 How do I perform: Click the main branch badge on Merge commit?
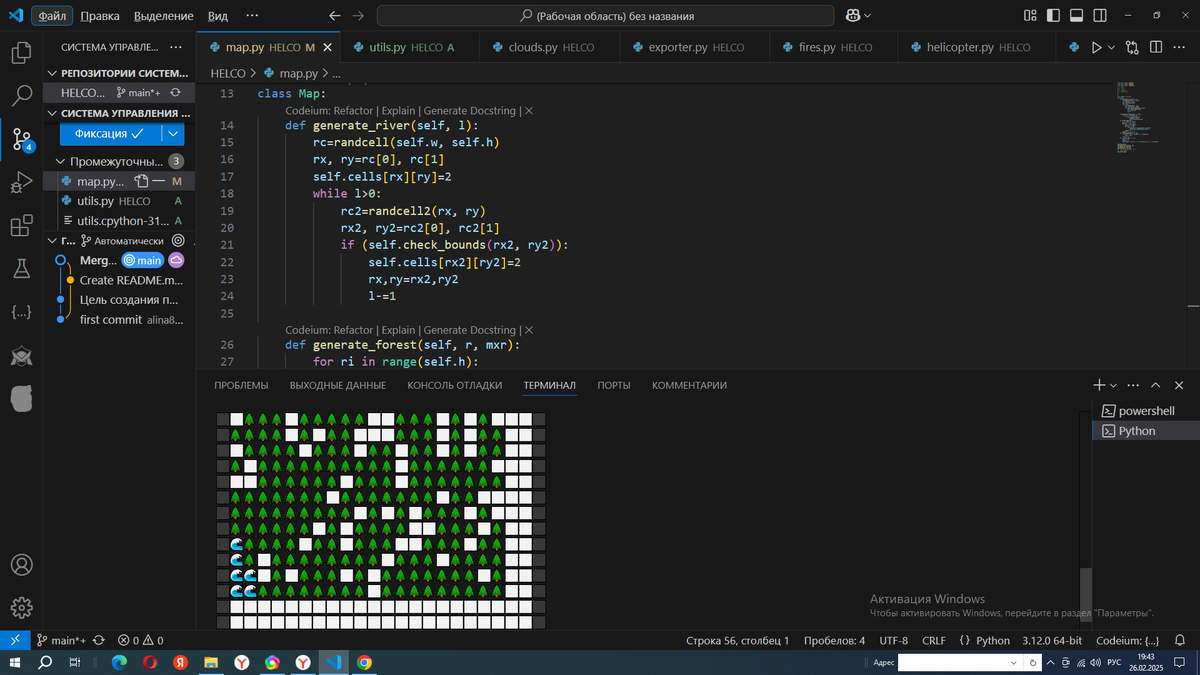tap(143, 260)
